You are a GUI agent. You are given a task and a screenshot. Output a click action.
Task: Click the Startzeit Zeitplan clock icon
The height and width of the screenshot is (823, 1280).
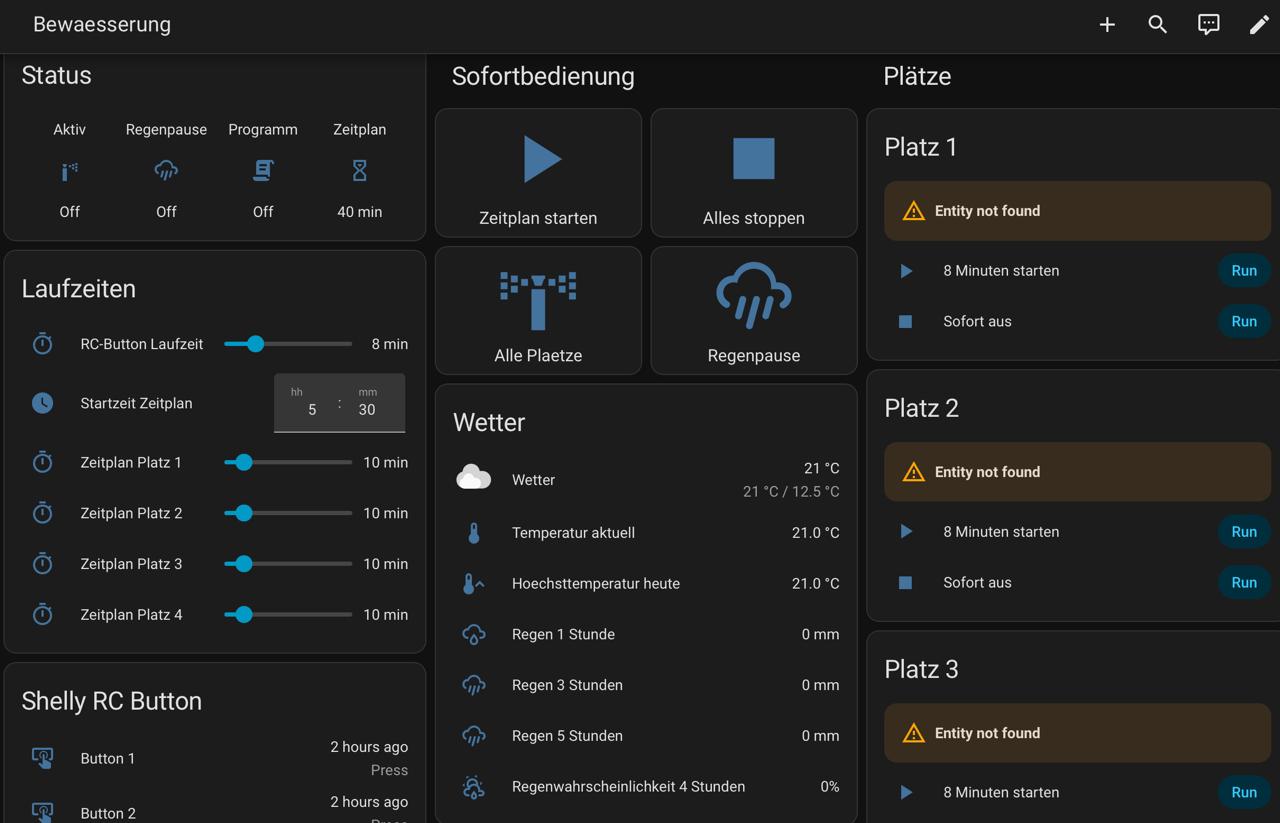click(42, 403)
